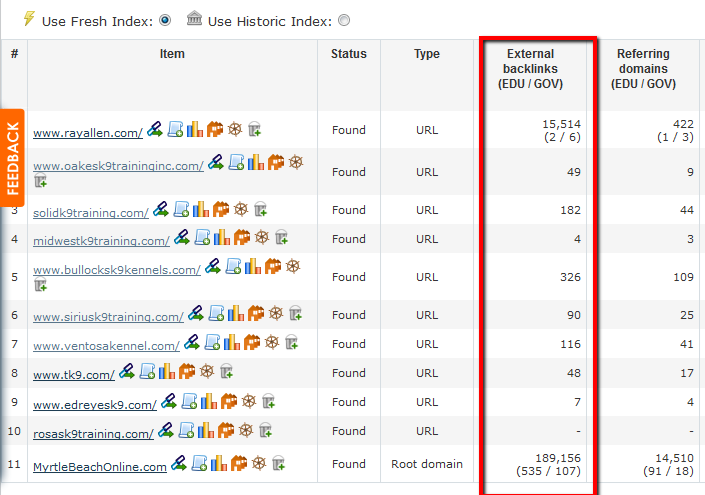Click the 14,510 referring domains value
Viewport: 705px width, 495px height.
tap(674, 458)
